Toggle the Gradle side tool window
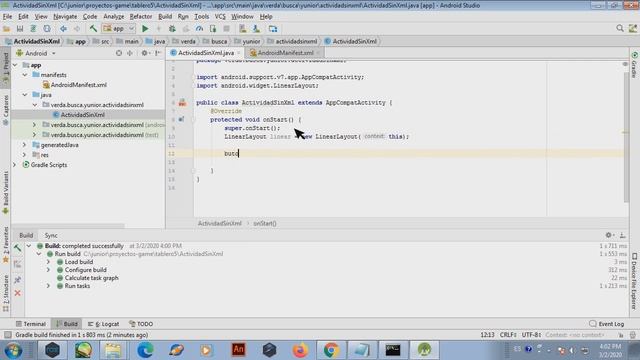The width and height of the screenshot is (640, 360). 634,64
